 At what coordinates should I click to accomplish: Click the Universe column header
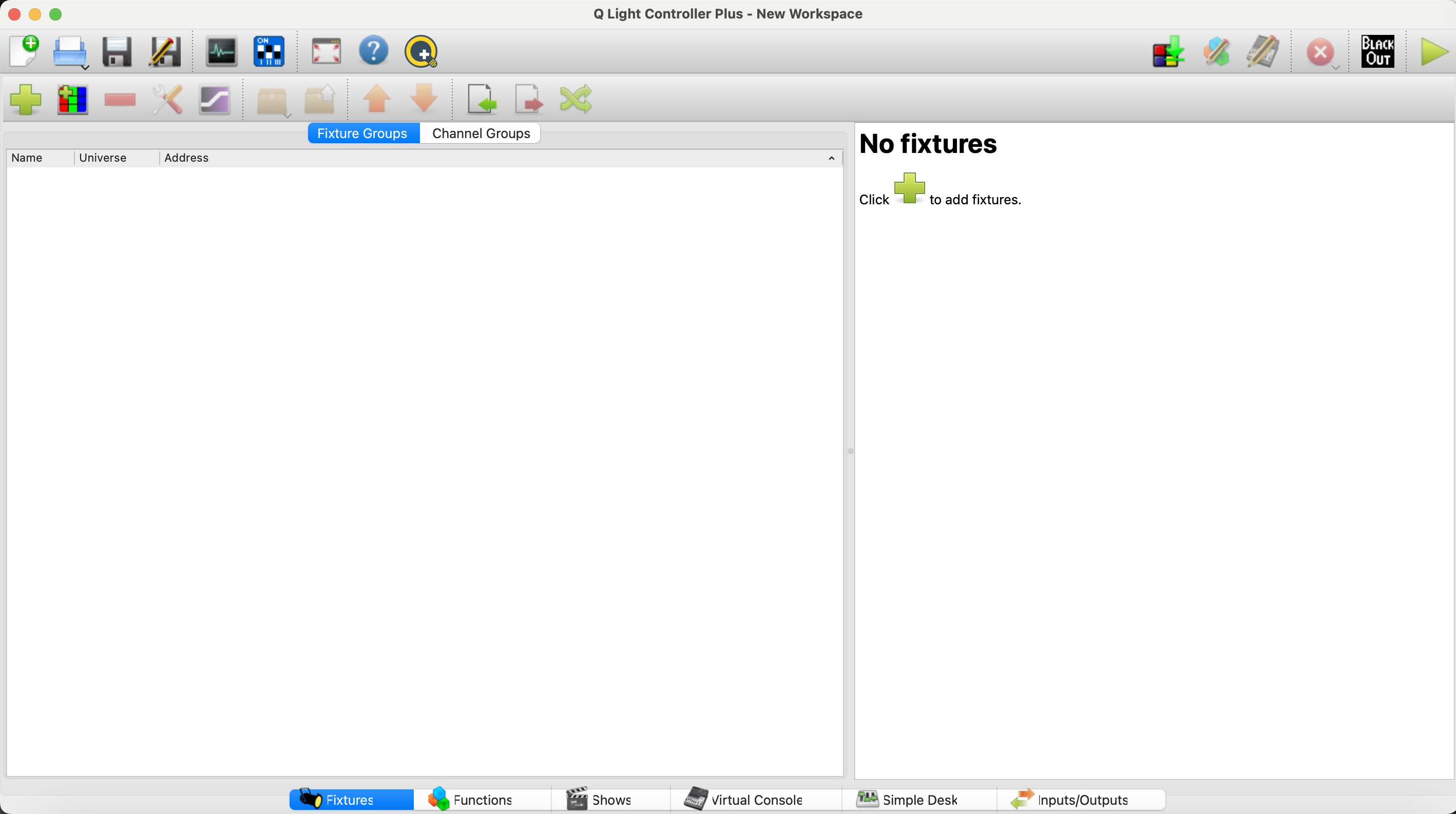coord(103,158)
